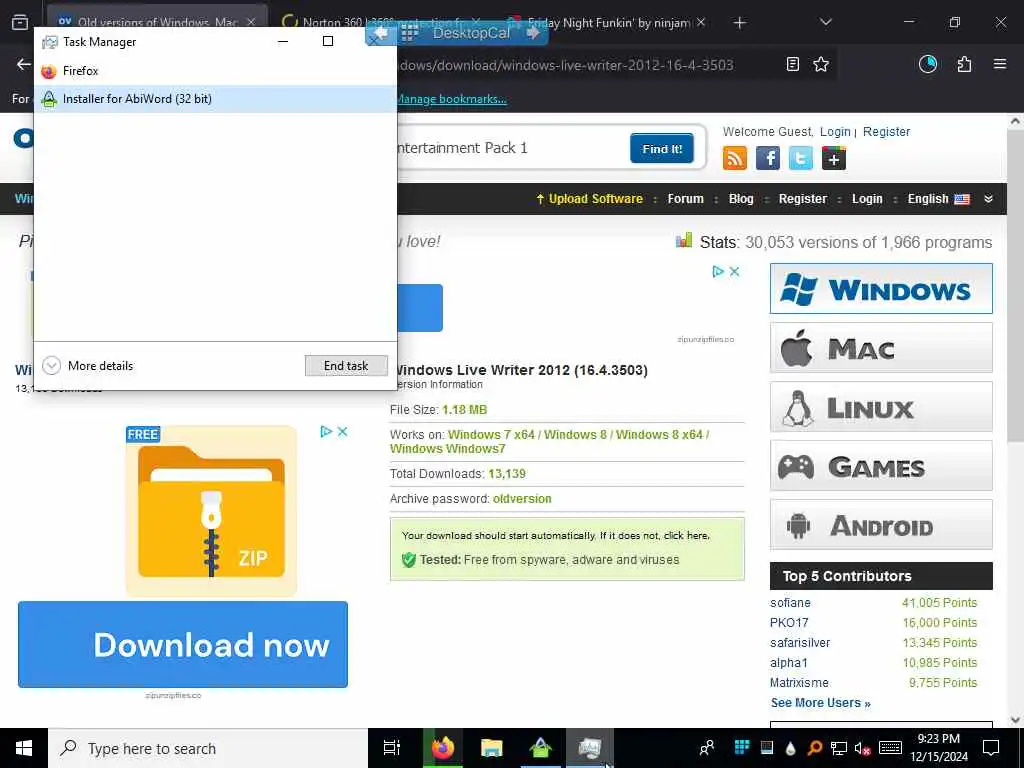
Task: Open the RSS feed icon
Action: 735,158
